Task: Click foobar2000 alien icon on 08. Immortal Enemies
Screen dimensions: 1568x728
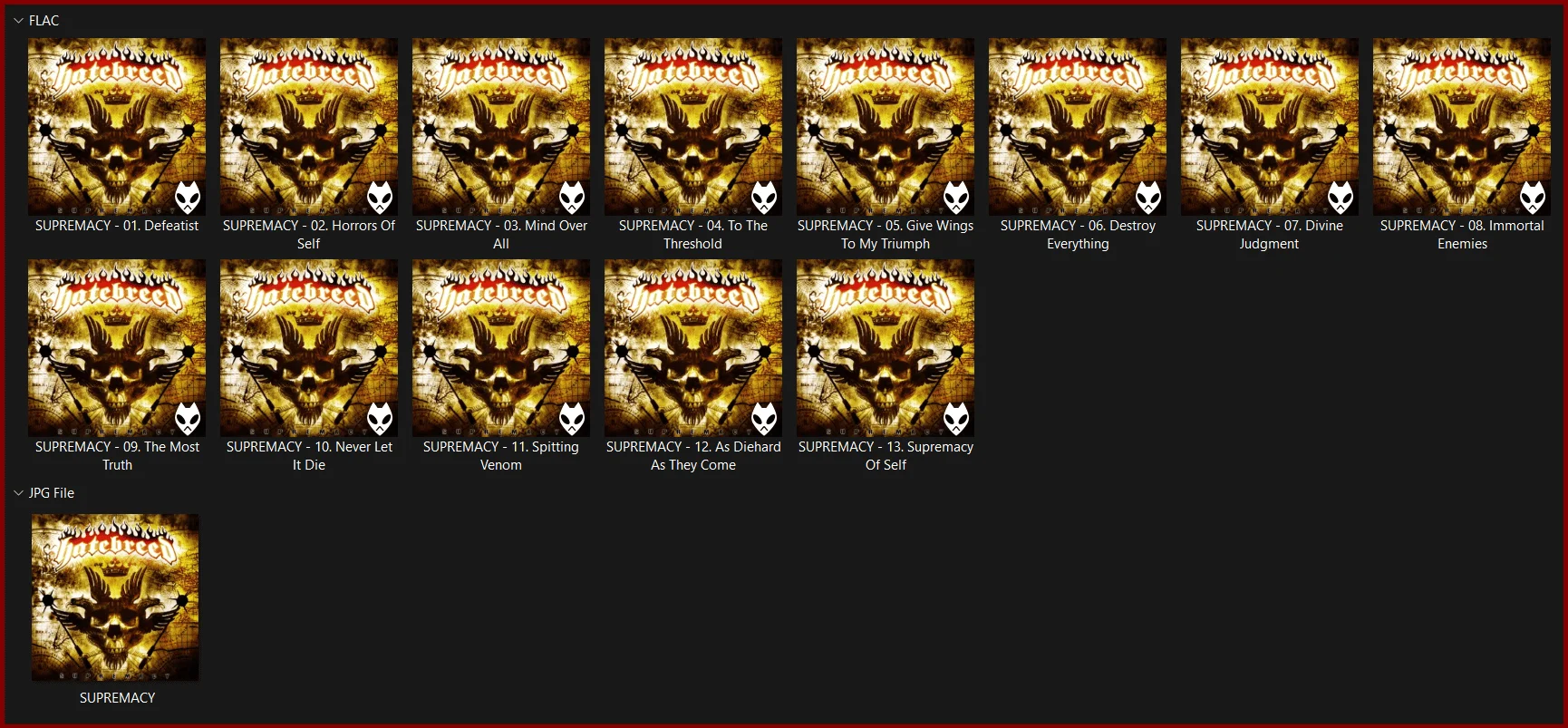Action: click(x=1533, y=197)
